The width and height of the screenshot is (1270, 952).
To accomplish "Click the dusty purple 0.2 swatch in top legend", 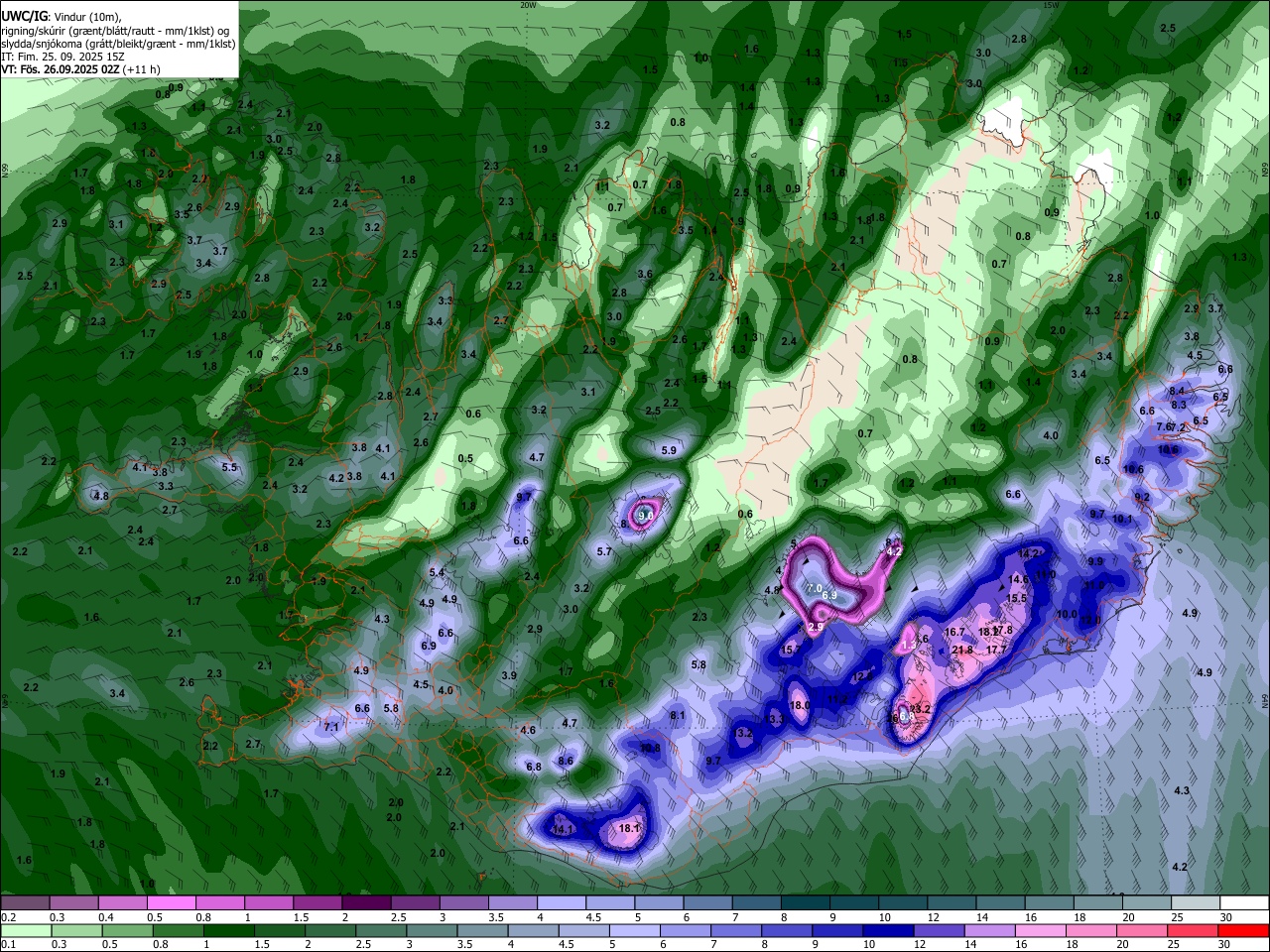I will (x=25, y=902).
